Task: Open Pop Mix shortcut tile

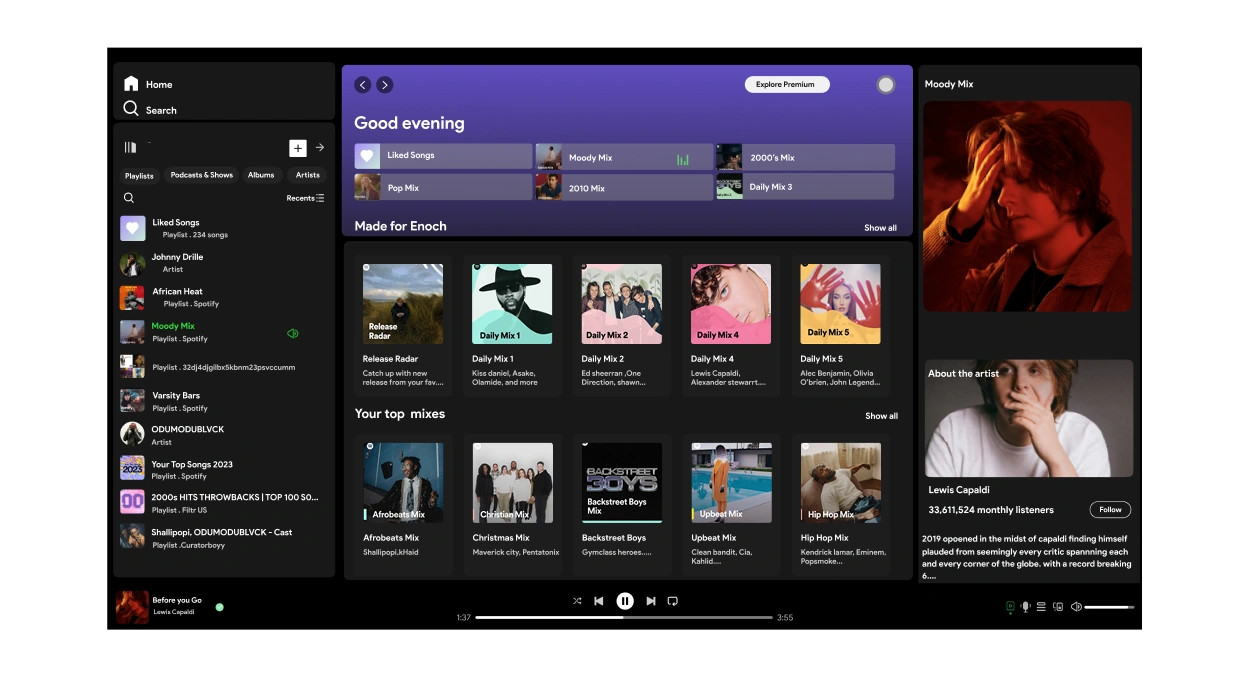Action: click(443, 187)
